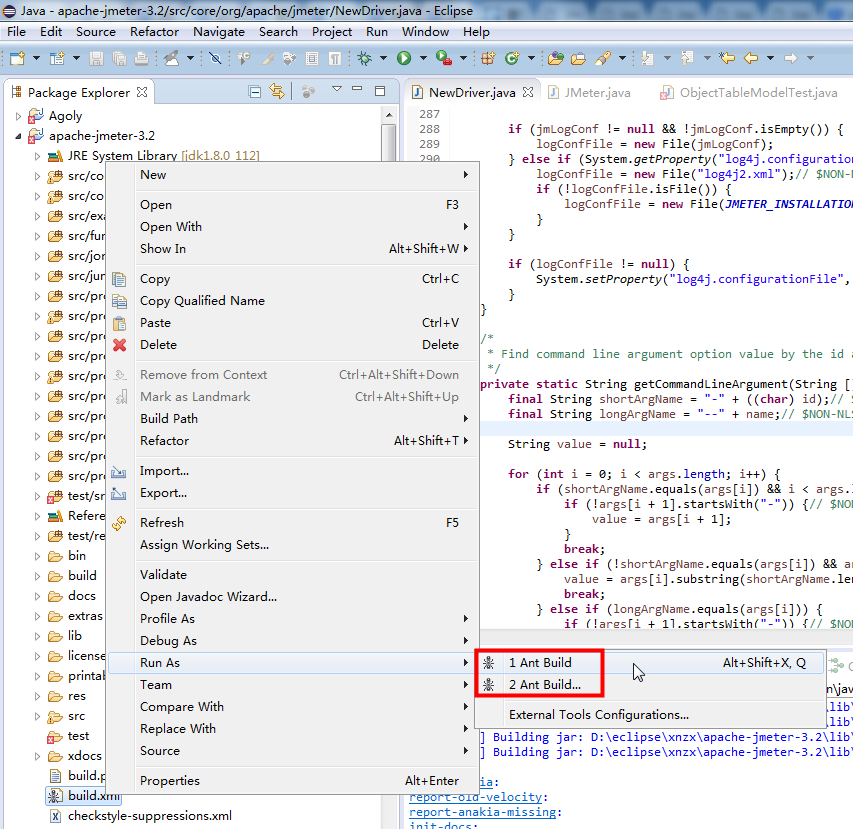This screenshot has width=853, height=829.
Task: Select '2 Ant Build...' in Run As submenu
Action: click(x=650, y=684)
